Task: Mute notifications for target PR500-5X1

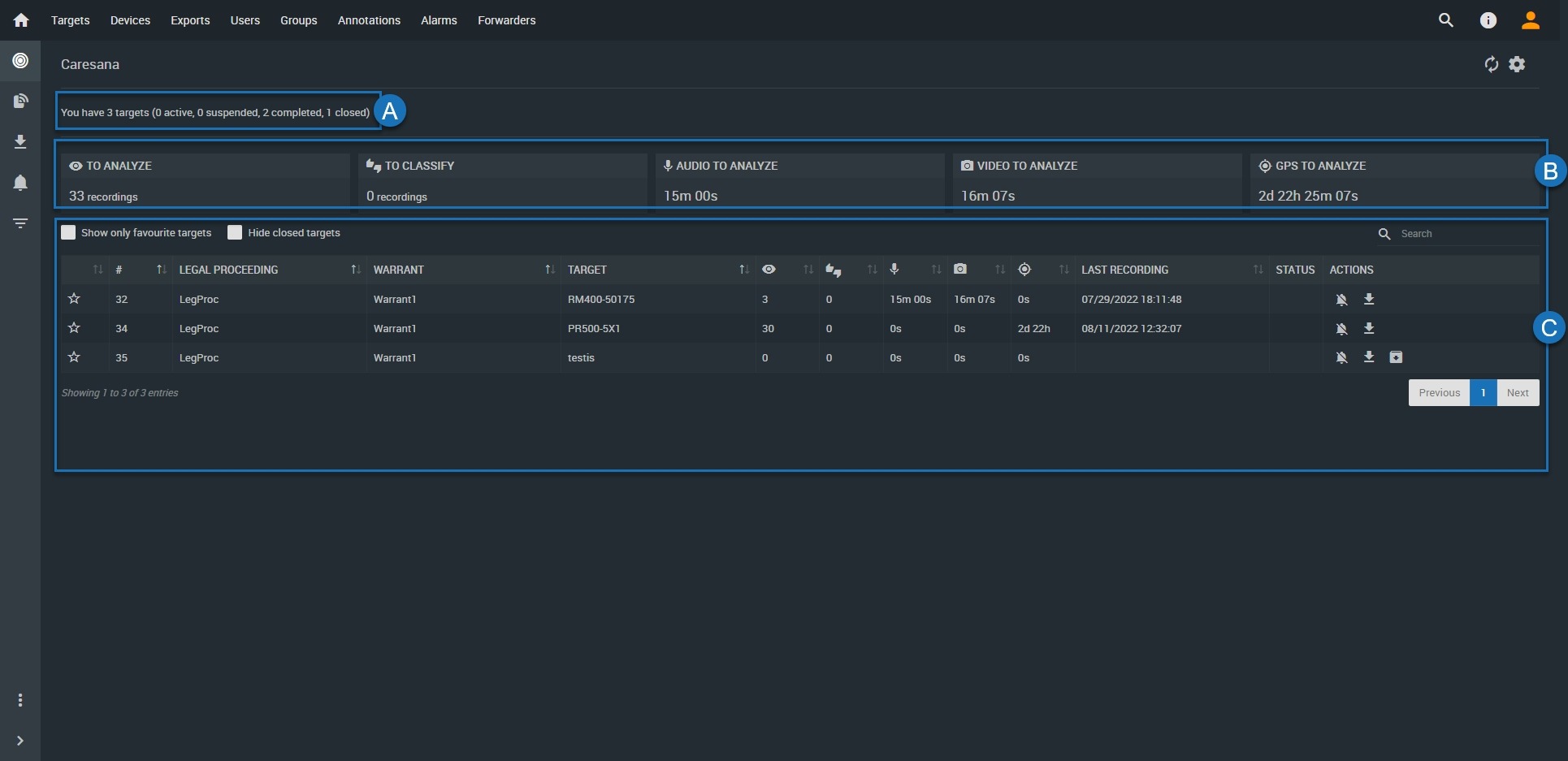Action: 1341,329
